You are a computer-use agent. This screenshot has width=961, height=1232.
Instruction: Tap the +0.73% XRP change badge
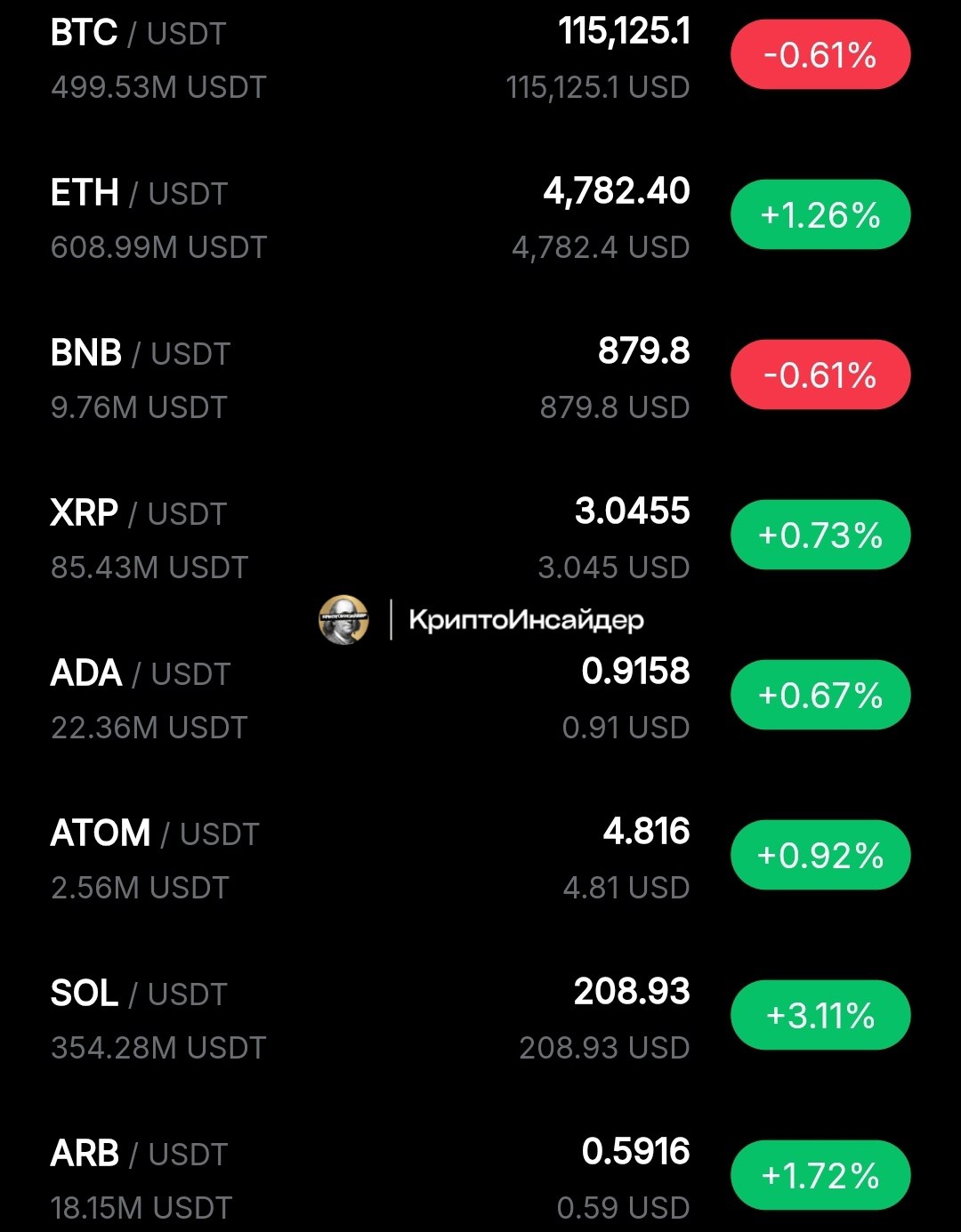(820, 535)
